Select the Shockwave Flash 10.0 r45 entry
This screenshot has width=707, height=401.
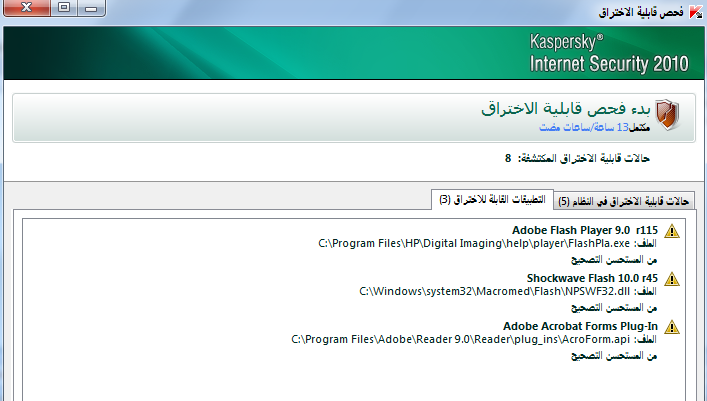(592, 278)
